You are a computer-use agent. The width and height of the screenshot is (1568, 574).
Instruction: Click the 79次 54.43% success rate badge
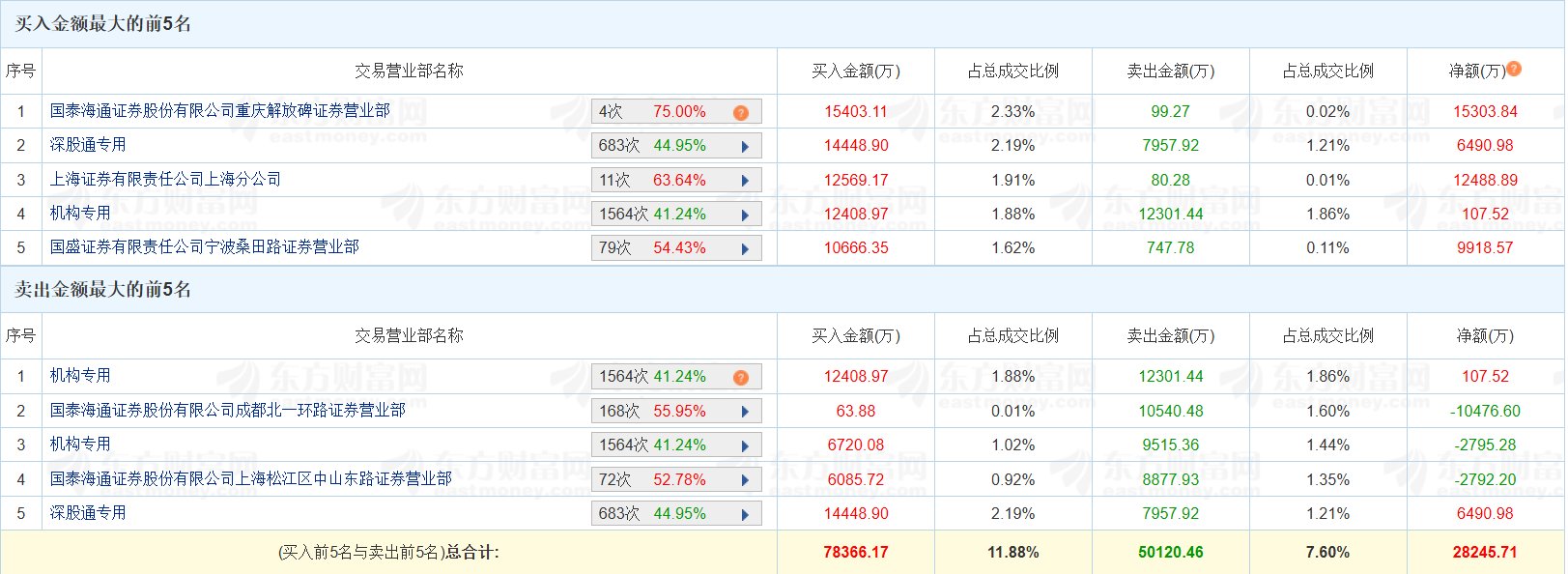pyautogui.click(x=653, y=248)
